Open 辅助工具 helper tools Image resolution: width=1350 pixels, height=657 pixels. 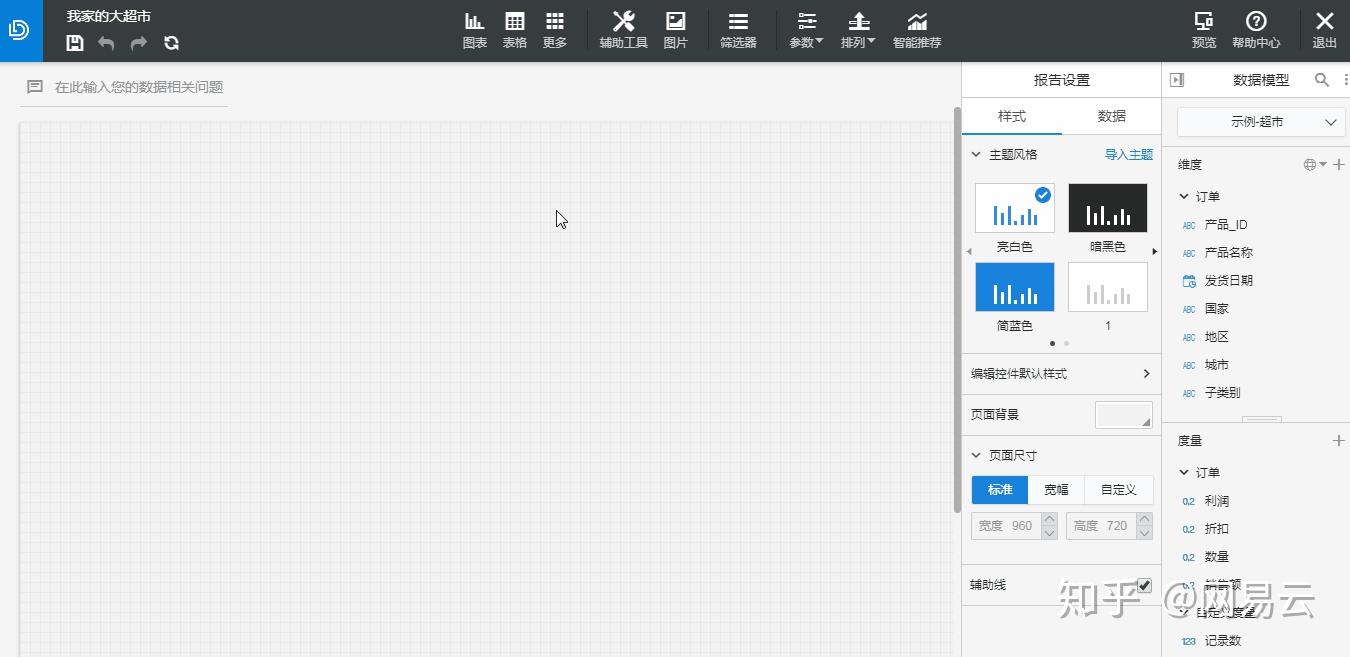[624, 30]
